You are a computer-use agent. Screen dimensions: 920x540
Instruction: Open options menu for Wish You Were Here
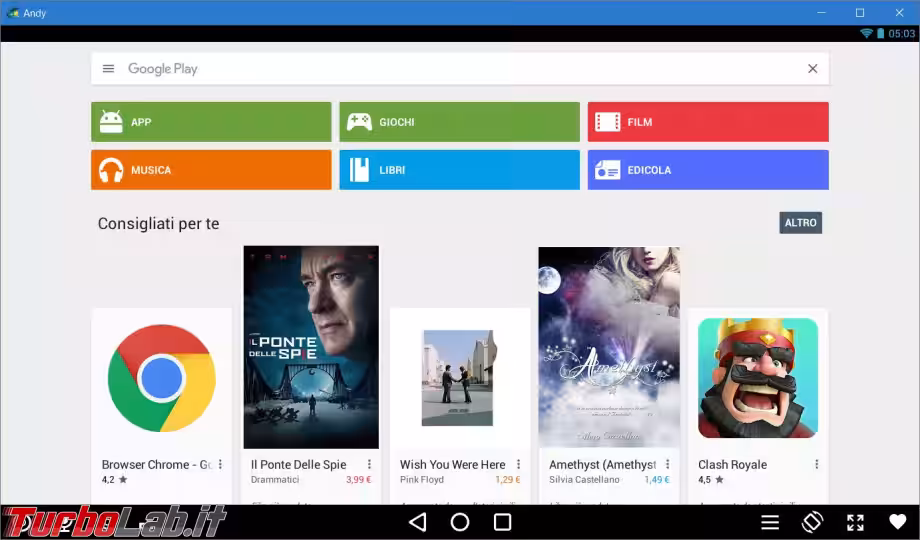point(518,464)
